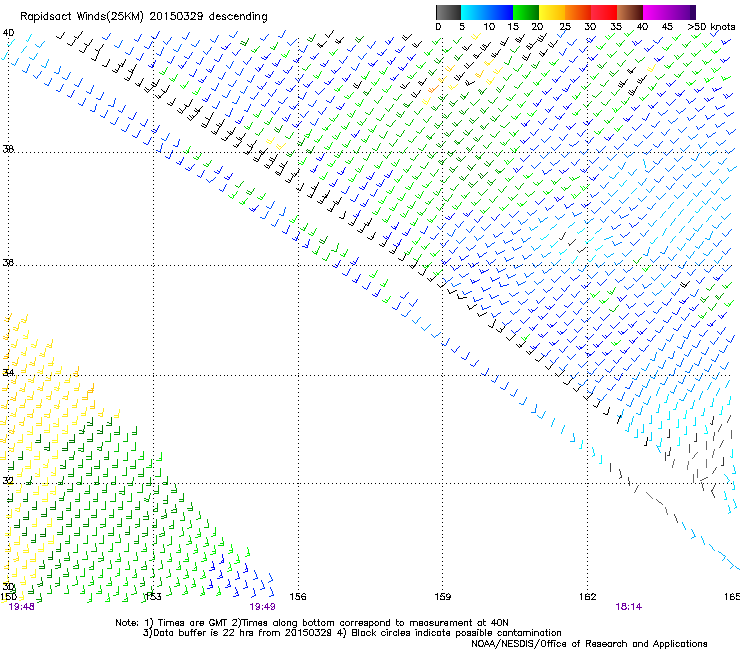
Task: Click the green 15-20 knots color bar segment
Action: pyautogui.click(x=526, y=12)
